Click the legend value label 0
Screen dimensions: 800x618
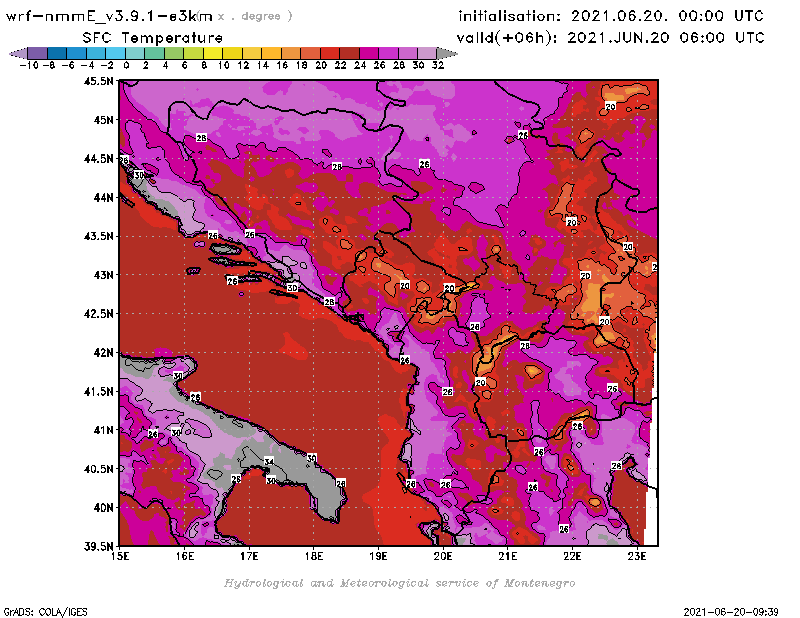(x=126, y=65)
